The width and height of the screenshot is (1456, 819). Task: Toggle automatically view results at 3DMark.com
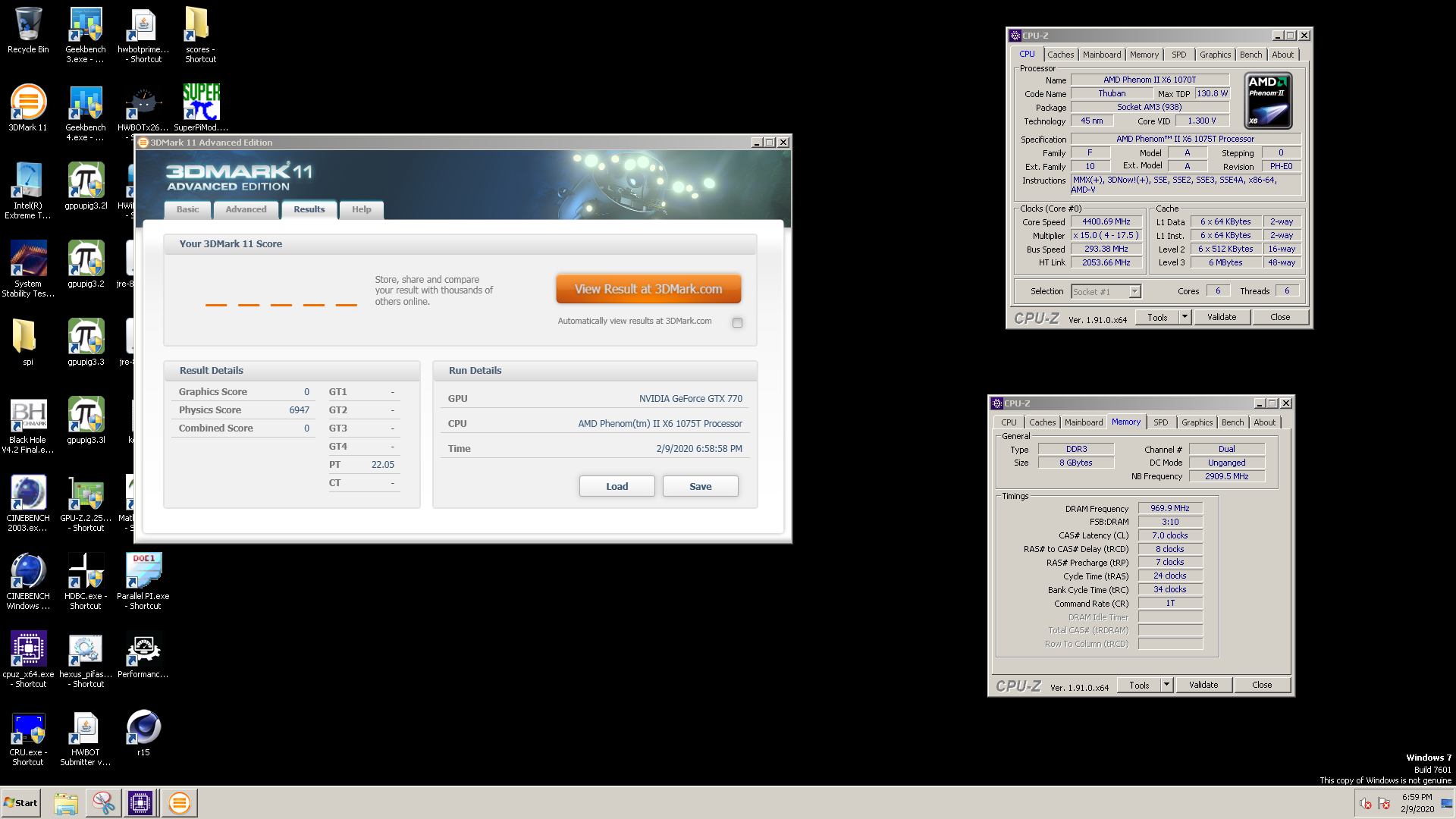[737, 322]
